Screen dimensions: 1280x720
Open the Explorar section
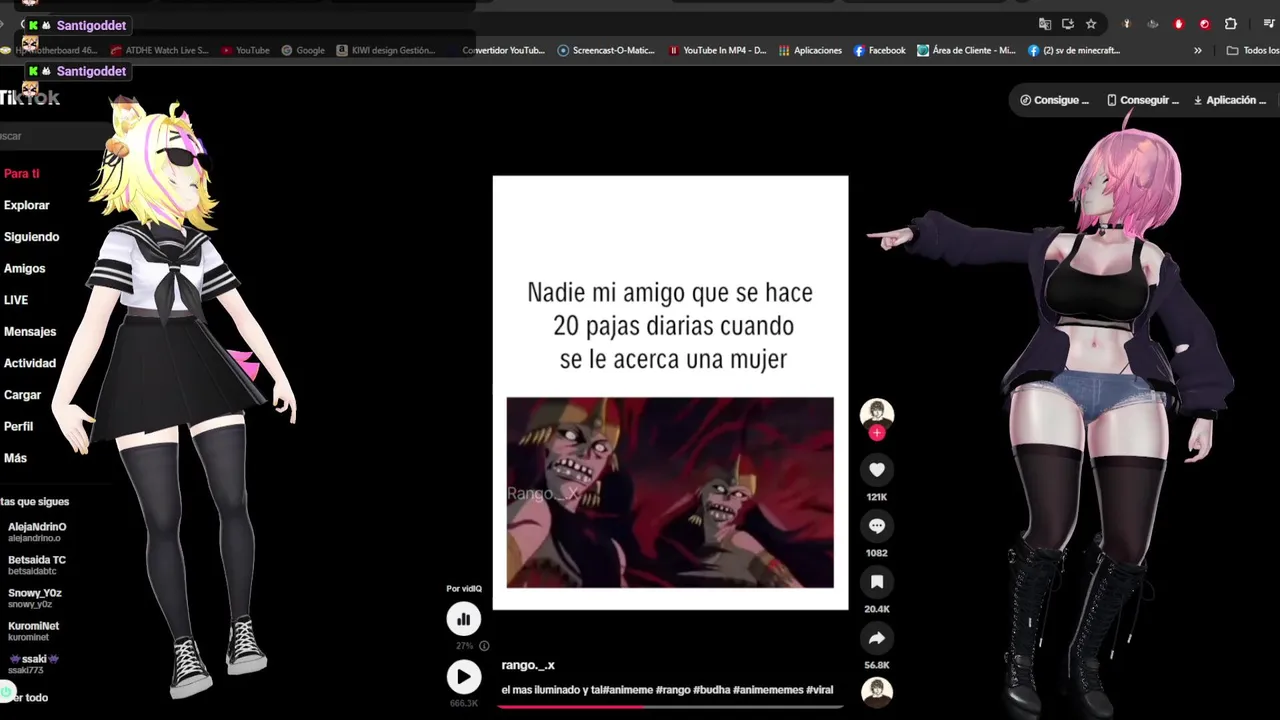[27, 205]
